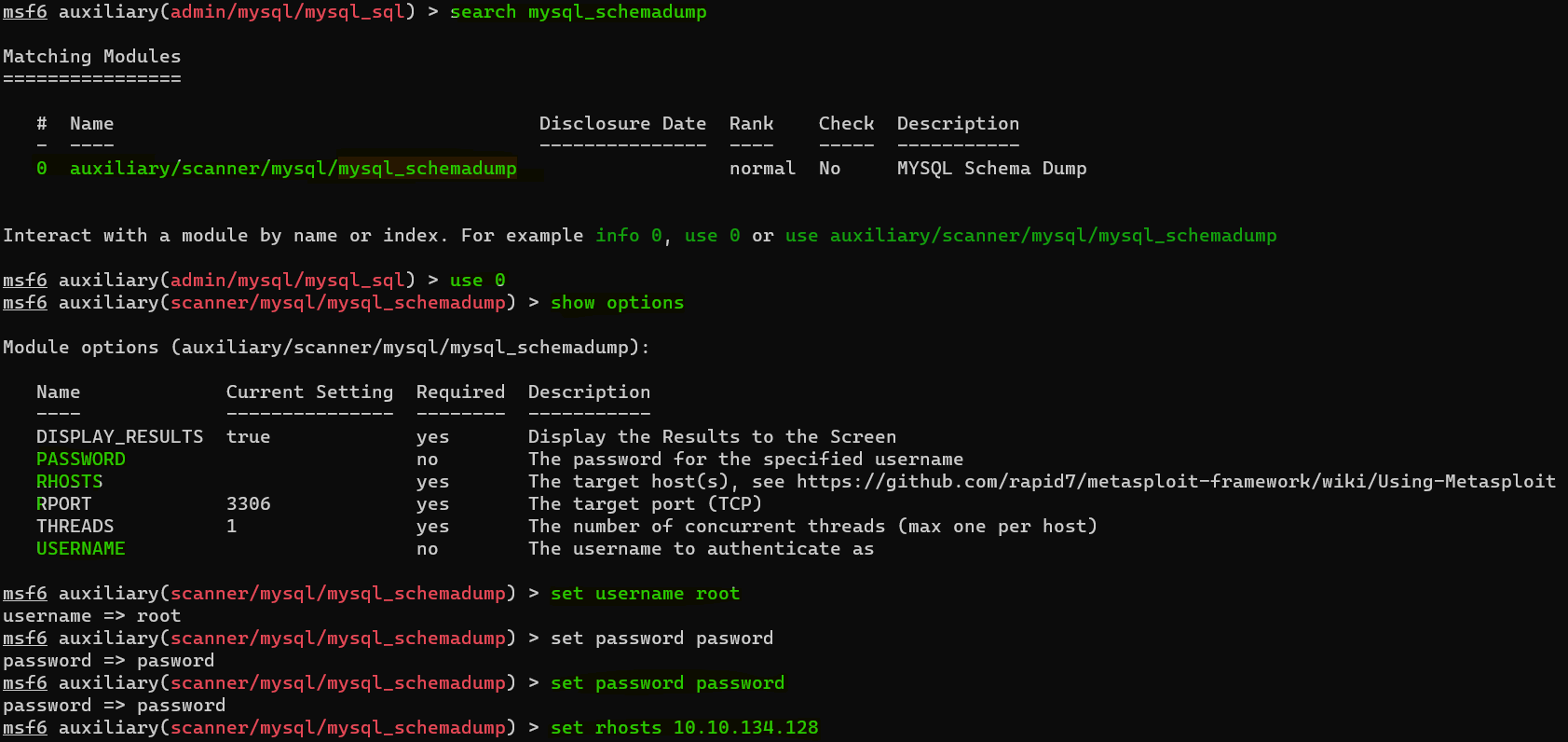Select the 'normal' rank value
The height and width of the screenshot is (742, 1568).
pyautogui.click(x=762, y=169)
